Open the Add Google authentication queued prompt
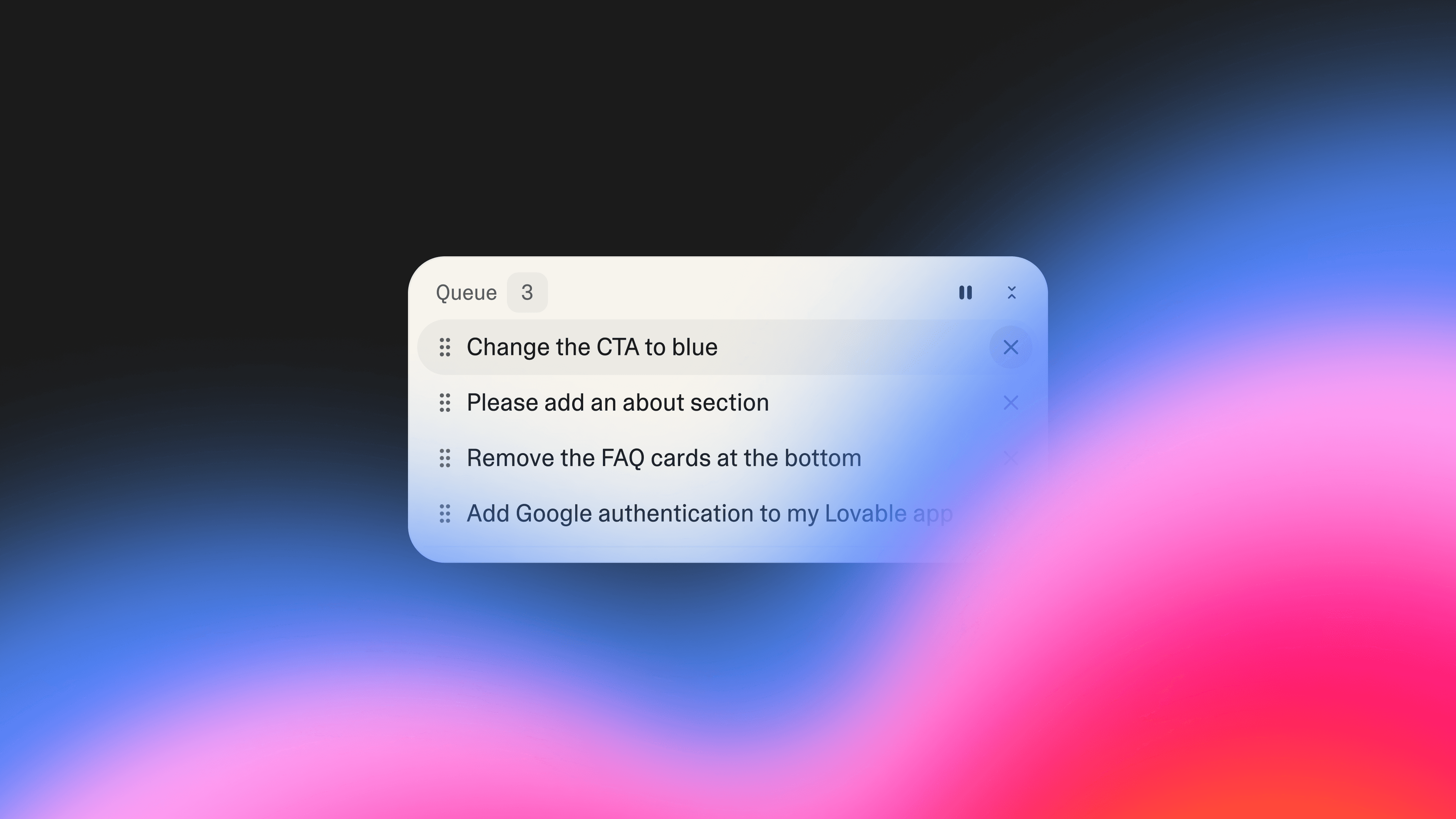 coord(709,514)
